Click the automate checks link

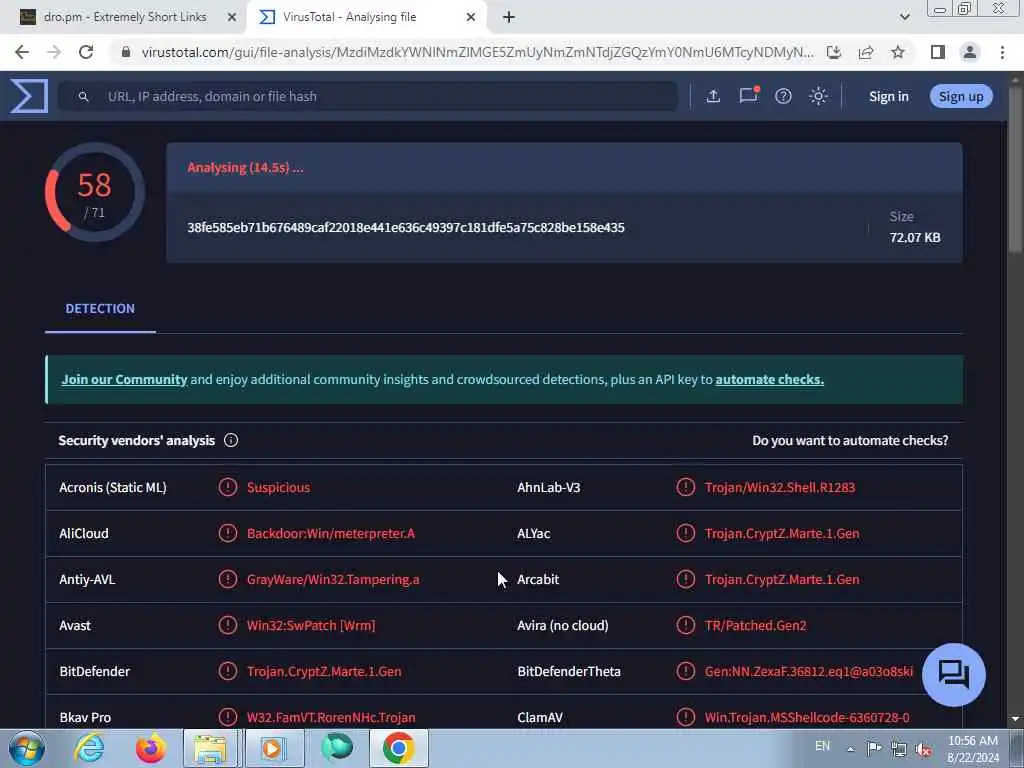769,379
